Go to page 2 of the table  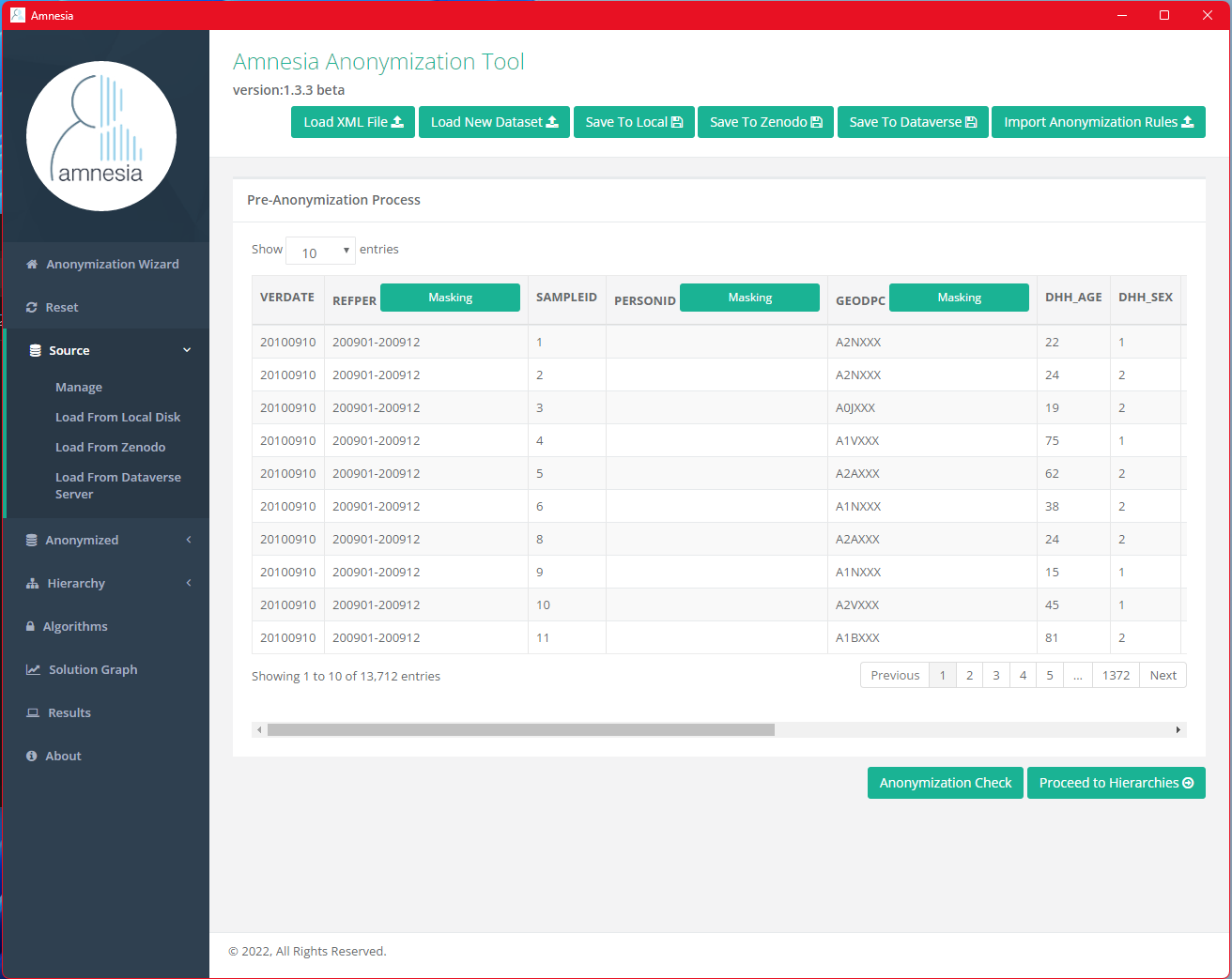(x=969, y=676)
